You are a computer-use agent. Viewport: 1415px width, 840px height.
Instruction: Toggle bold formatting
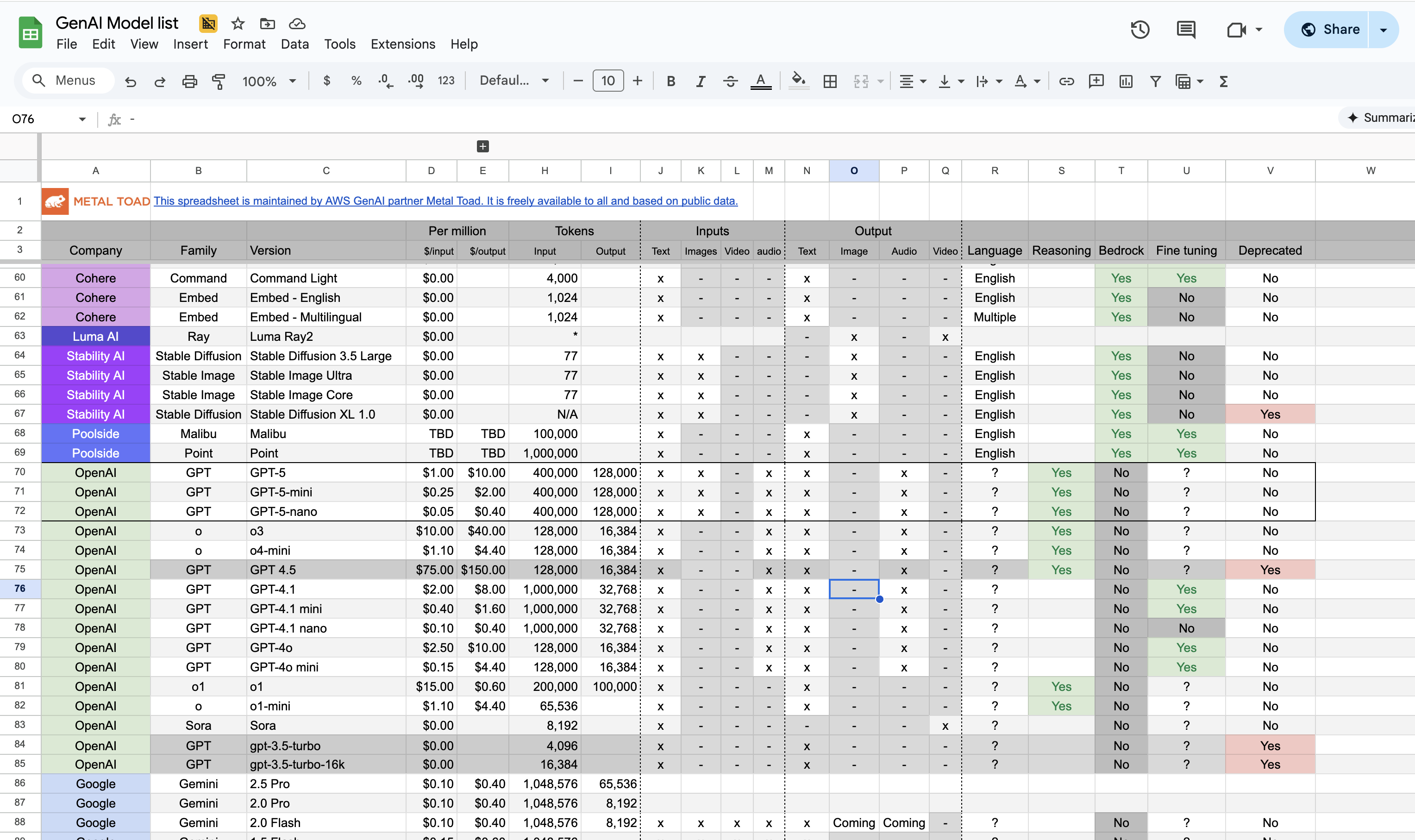point(671,81)
